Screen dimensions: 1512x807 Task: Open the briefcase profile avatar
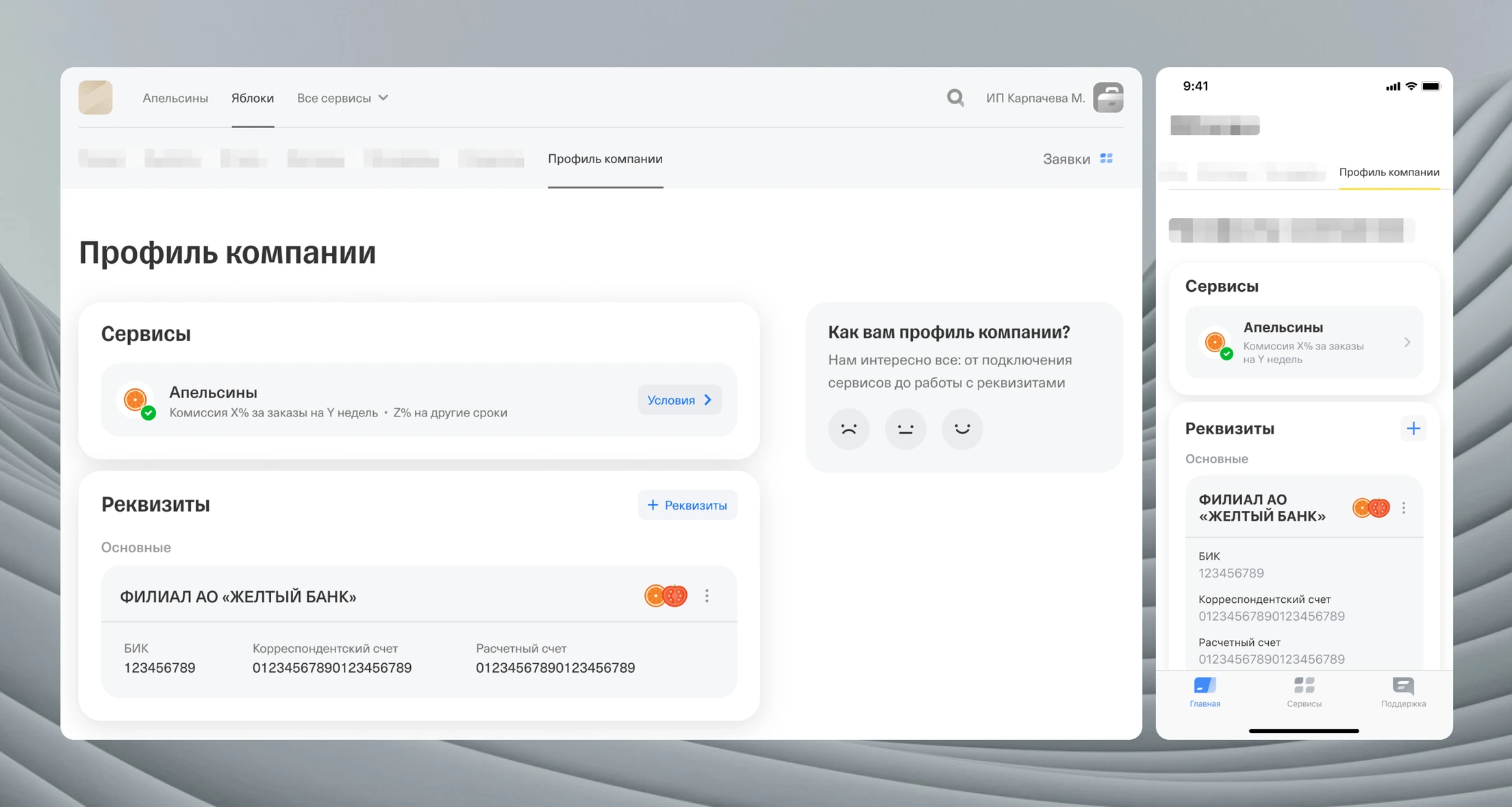pos(1108,97)
